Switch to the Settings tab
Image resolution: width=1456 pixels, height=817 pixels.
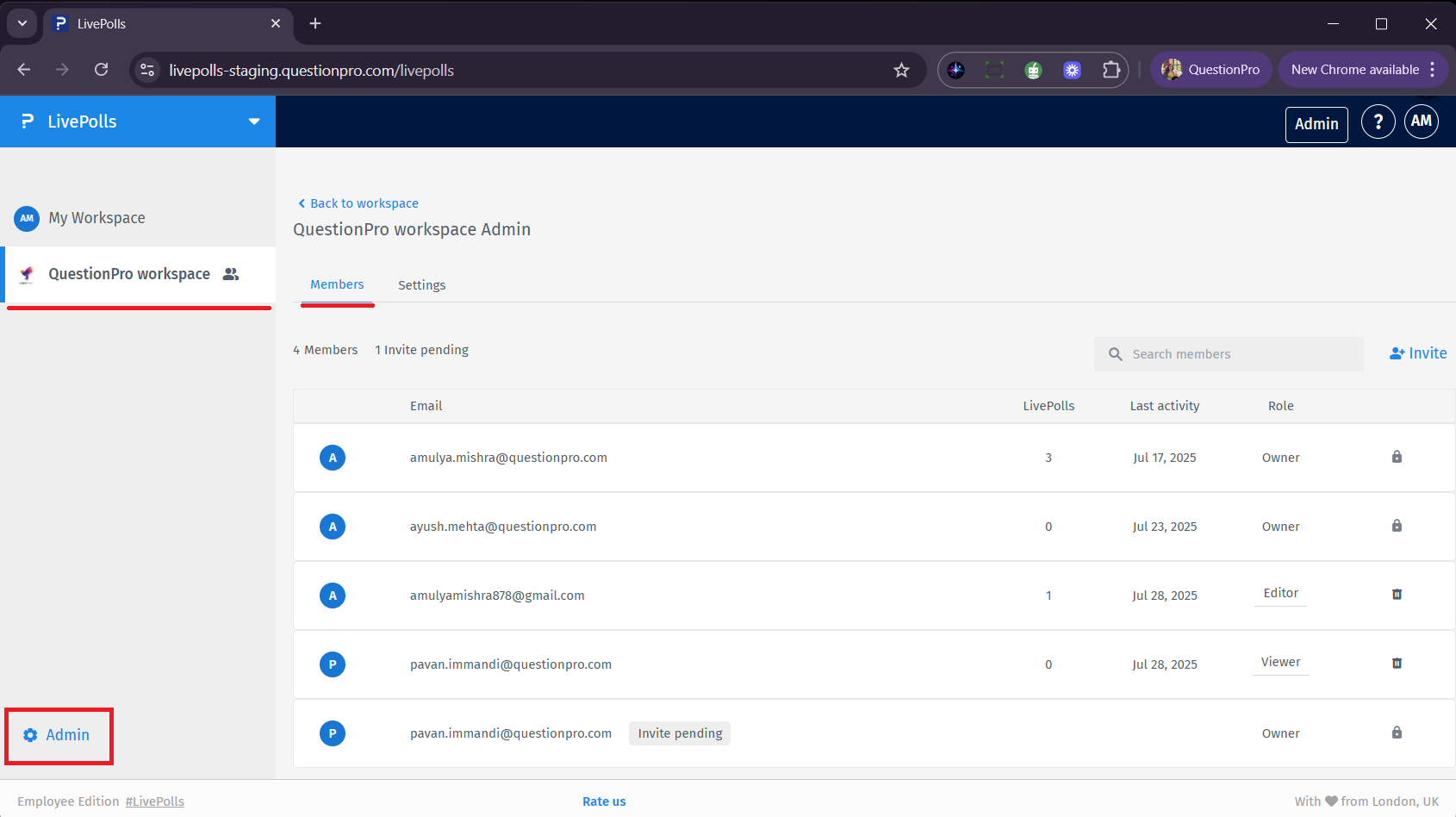point(421,285)
